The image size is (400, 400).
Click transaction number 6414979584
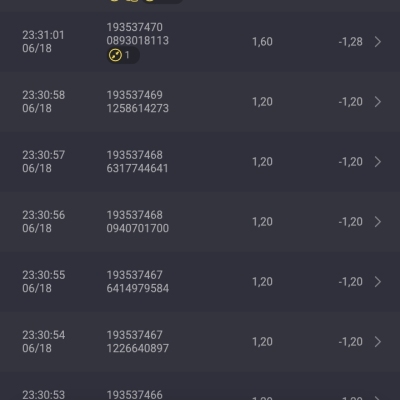coord(138,288)
